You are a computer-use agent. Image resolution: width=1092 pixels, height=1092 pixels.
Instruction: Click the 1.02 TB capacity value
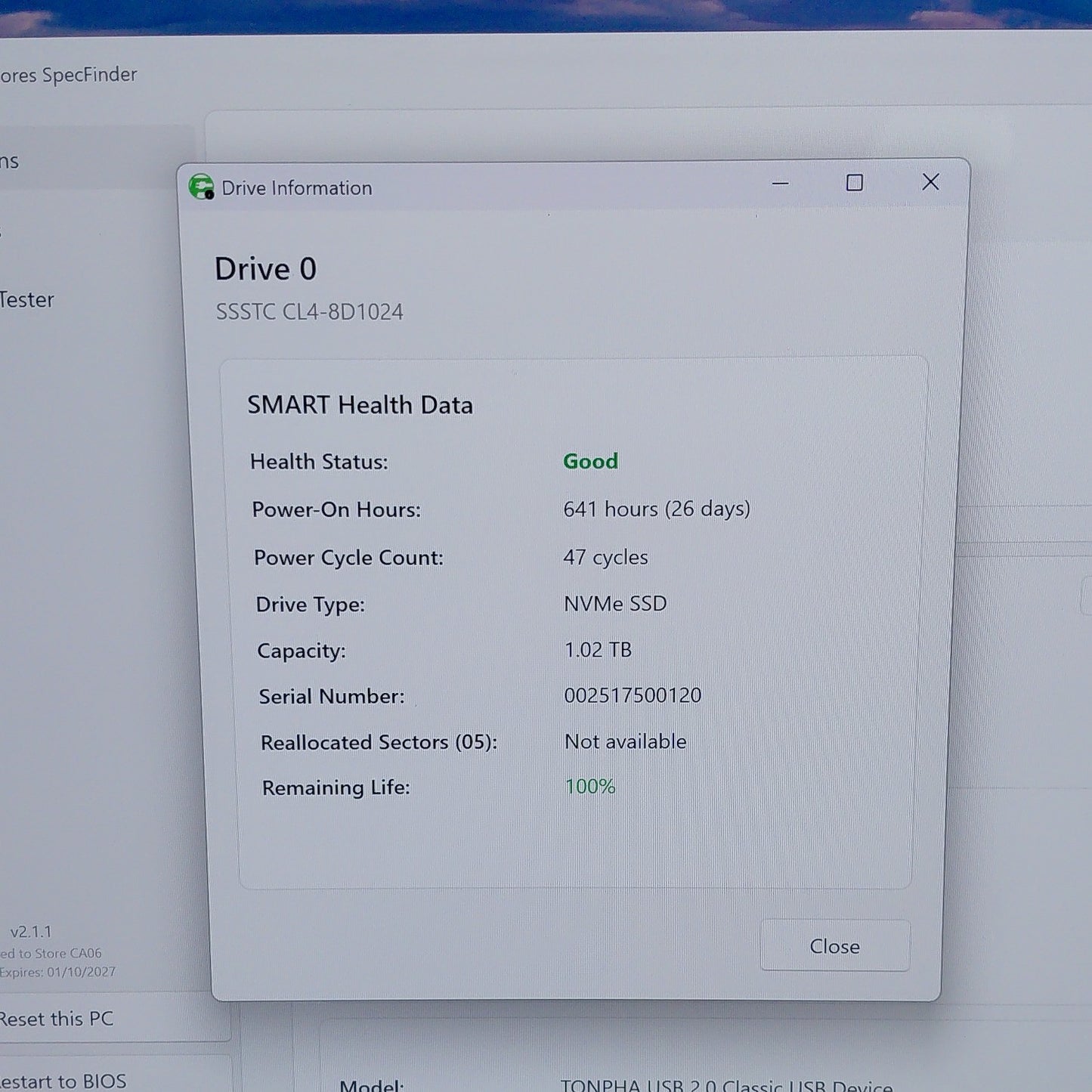[x=598, y=649]
